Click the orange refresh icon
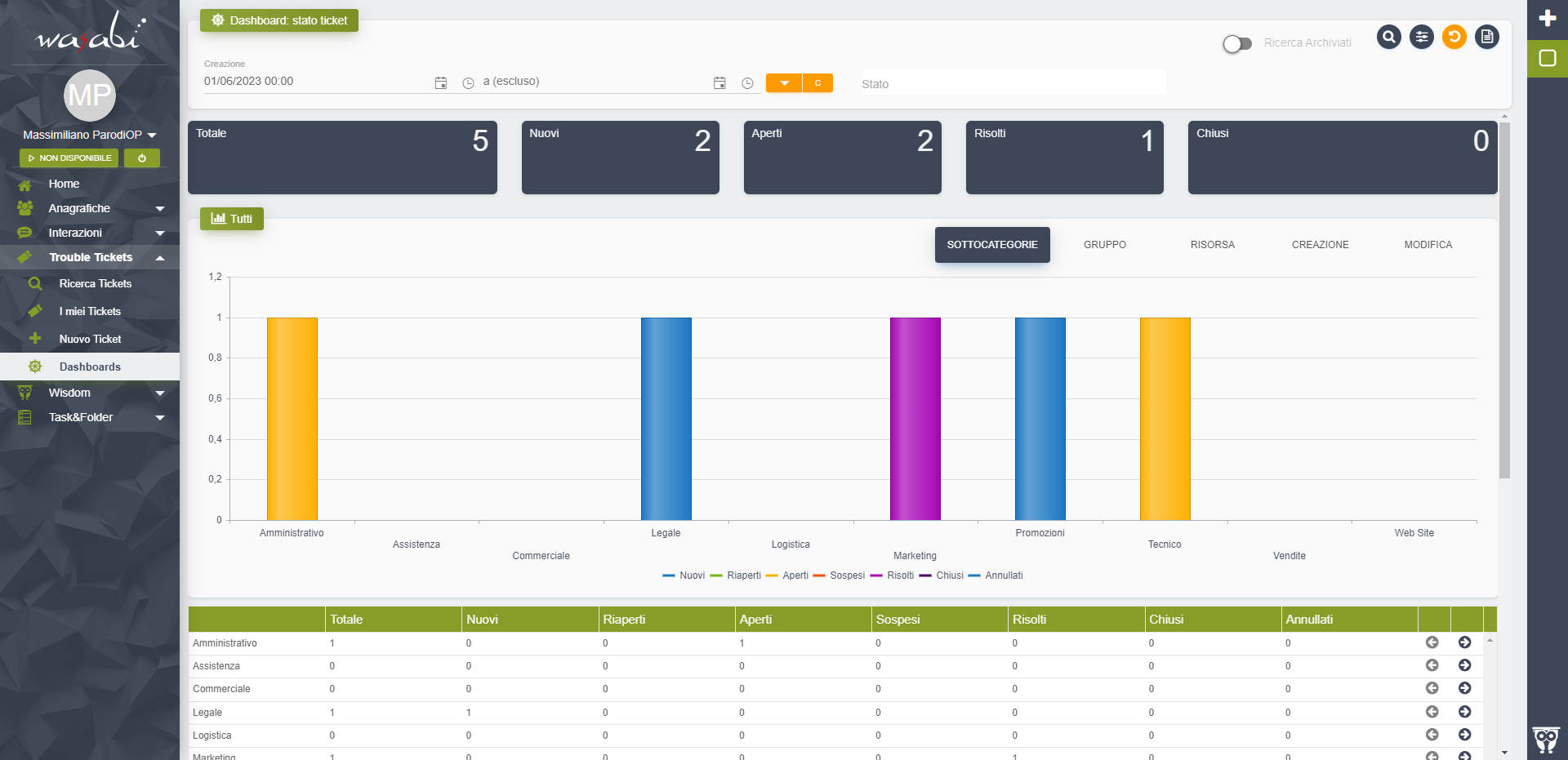1568x760 pixels. [1454, 37]
